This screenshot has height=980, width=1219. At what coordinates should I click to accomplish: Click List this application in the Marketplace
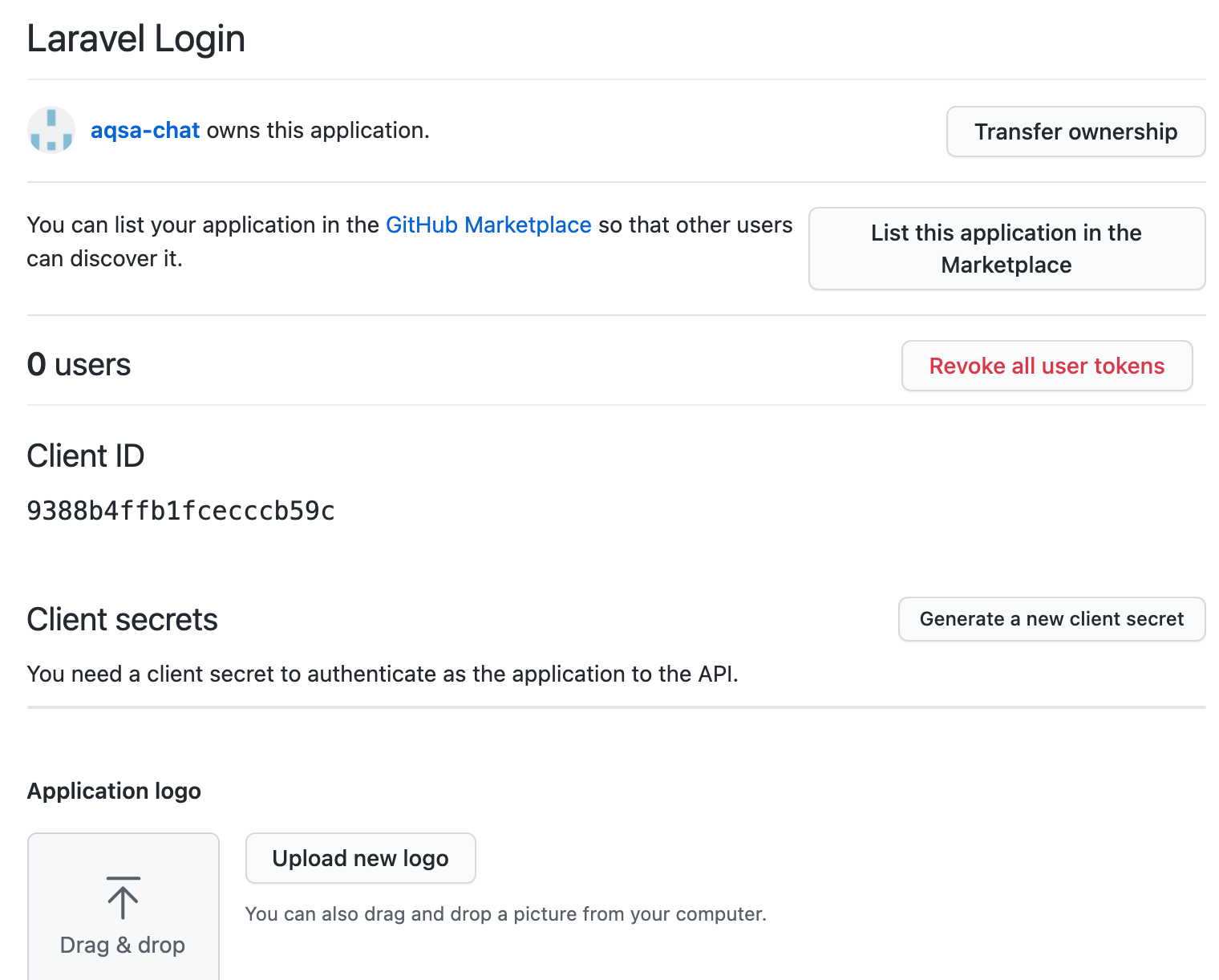(x=1006, y=249)
